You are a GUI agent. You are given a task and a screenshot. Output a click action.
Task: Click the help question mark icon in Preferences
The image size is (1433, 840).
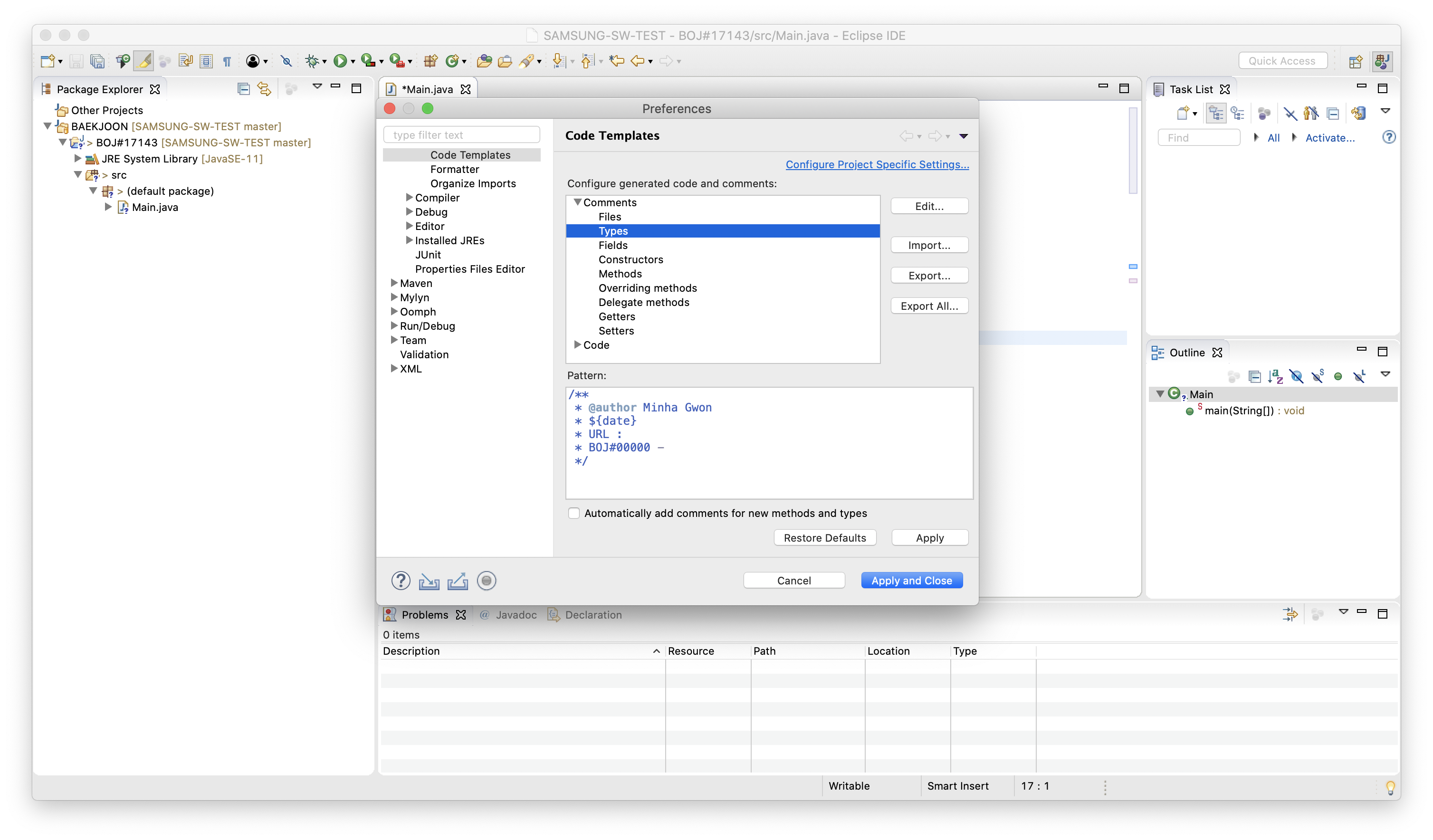401,581
